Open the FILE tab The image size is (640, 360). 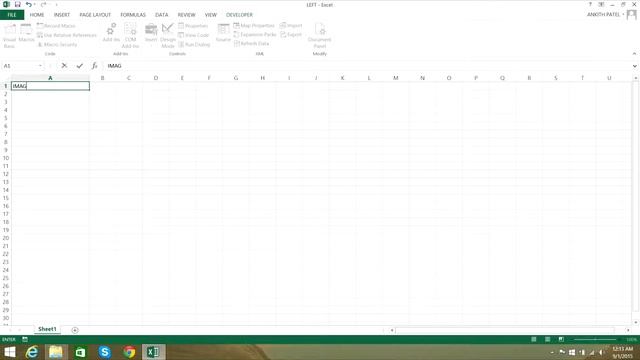coord(12,15)
